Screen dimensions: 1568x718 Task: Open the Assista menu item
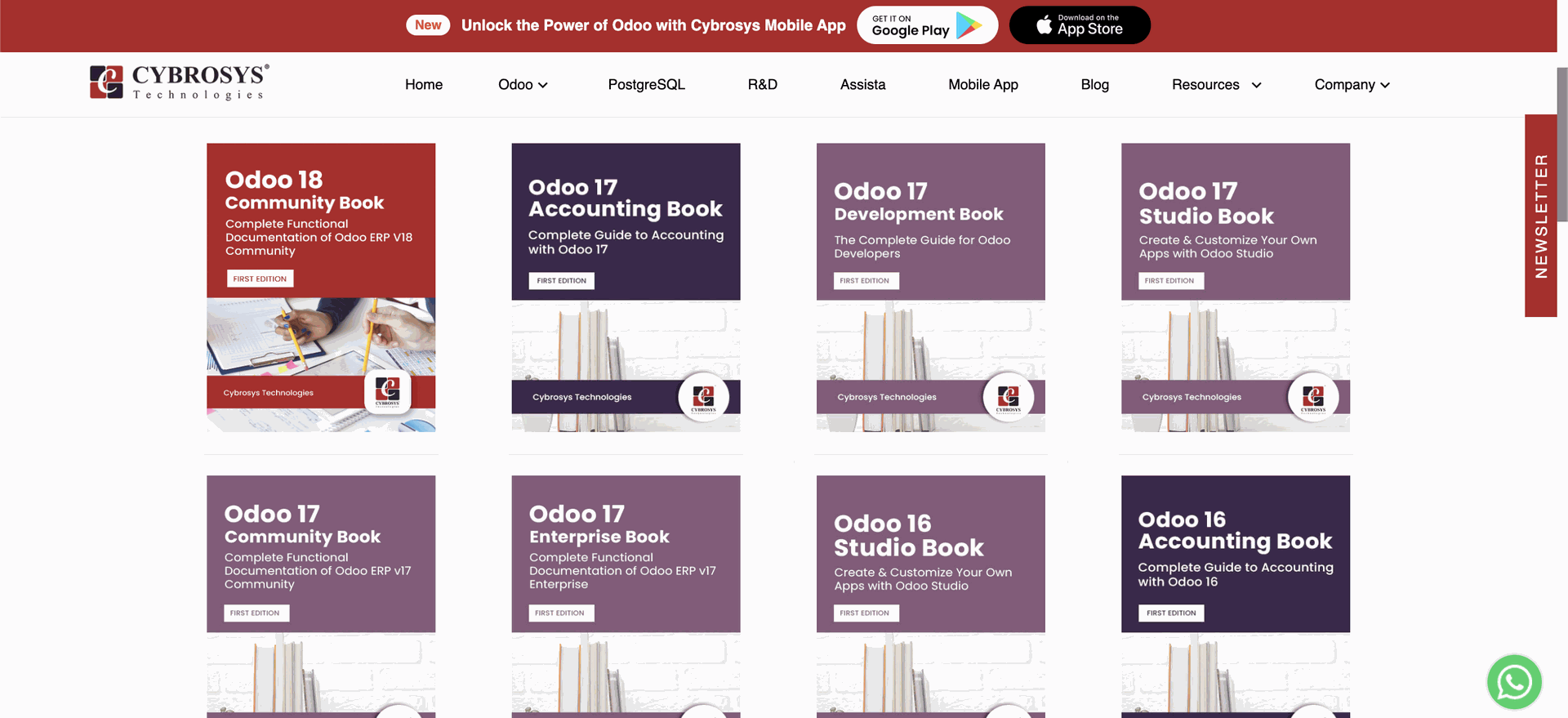tap(862, 85)
